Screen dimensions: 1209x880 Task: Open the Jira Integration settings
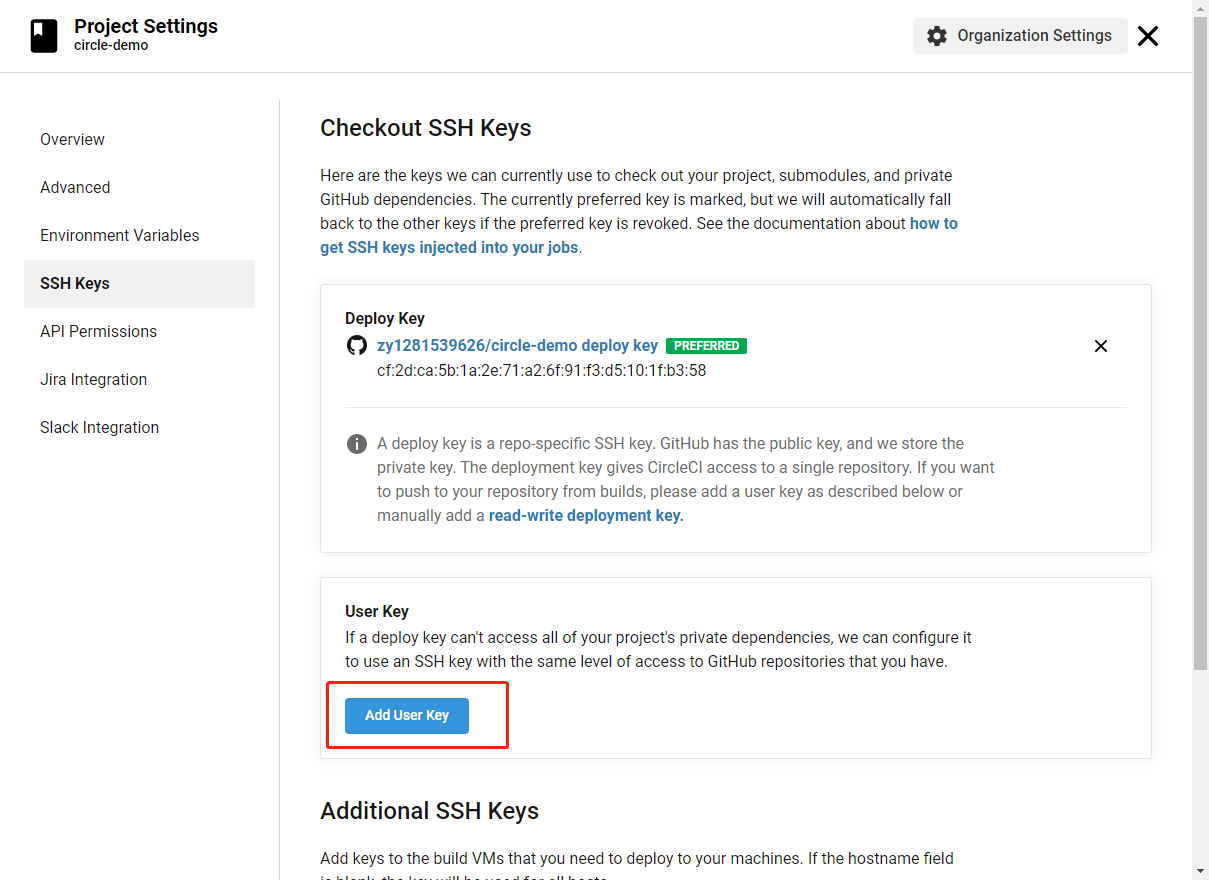tap(93, 379)
